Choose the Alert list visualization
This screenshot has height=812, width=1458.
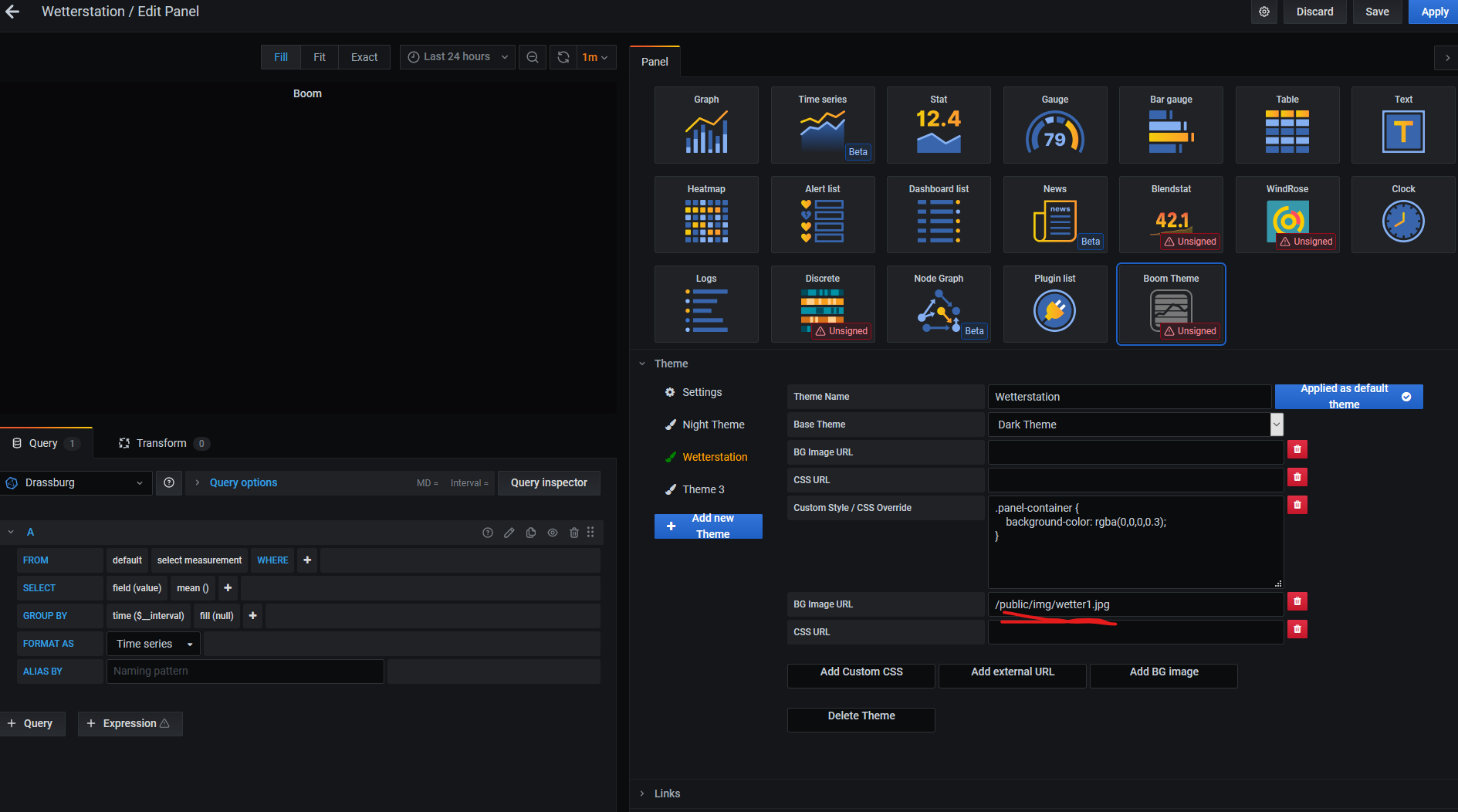823,215
